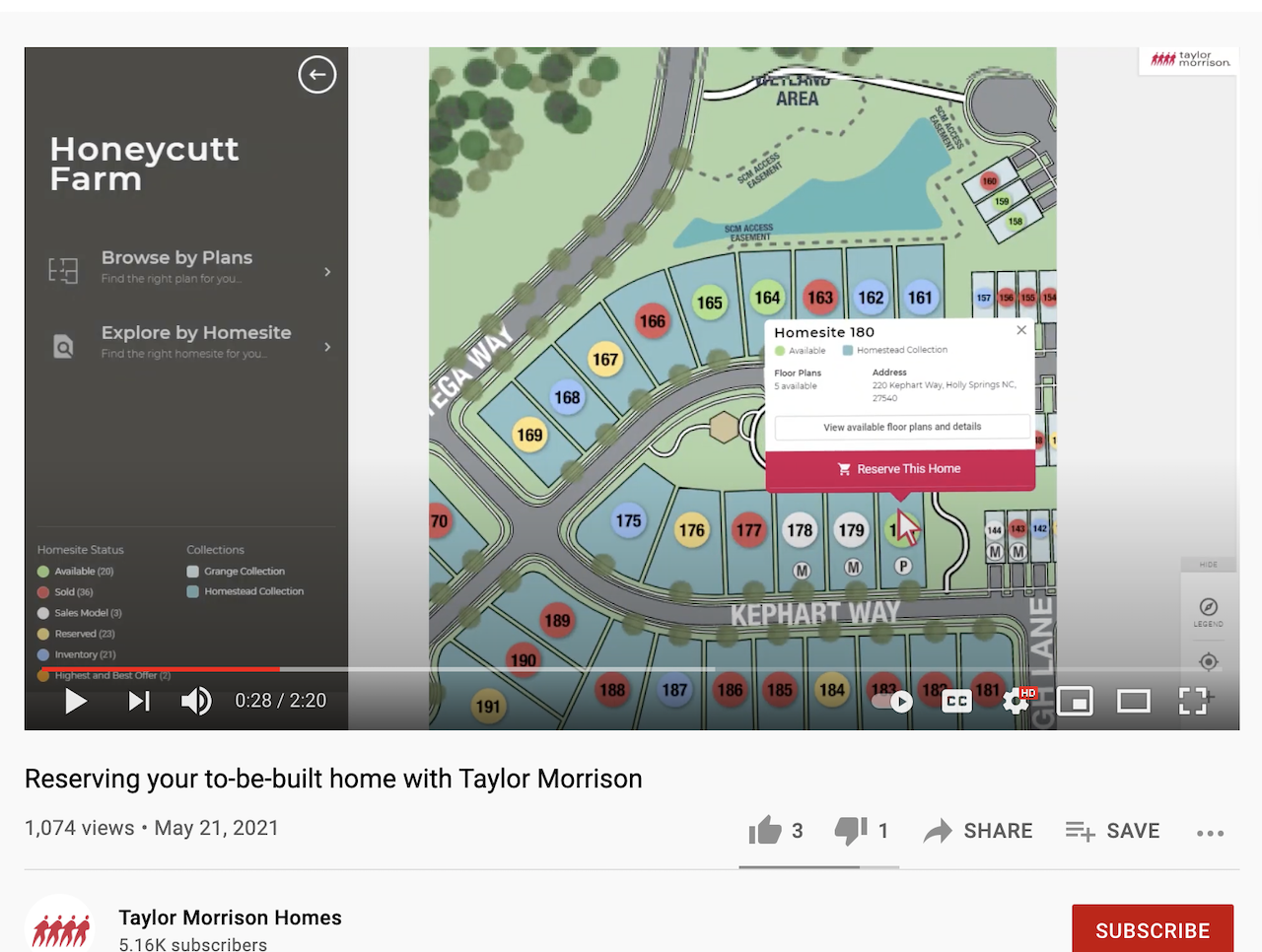Screen dimensions: 1262x952
Task: Open the Legend compass icon
Action: click(1209, 607)
